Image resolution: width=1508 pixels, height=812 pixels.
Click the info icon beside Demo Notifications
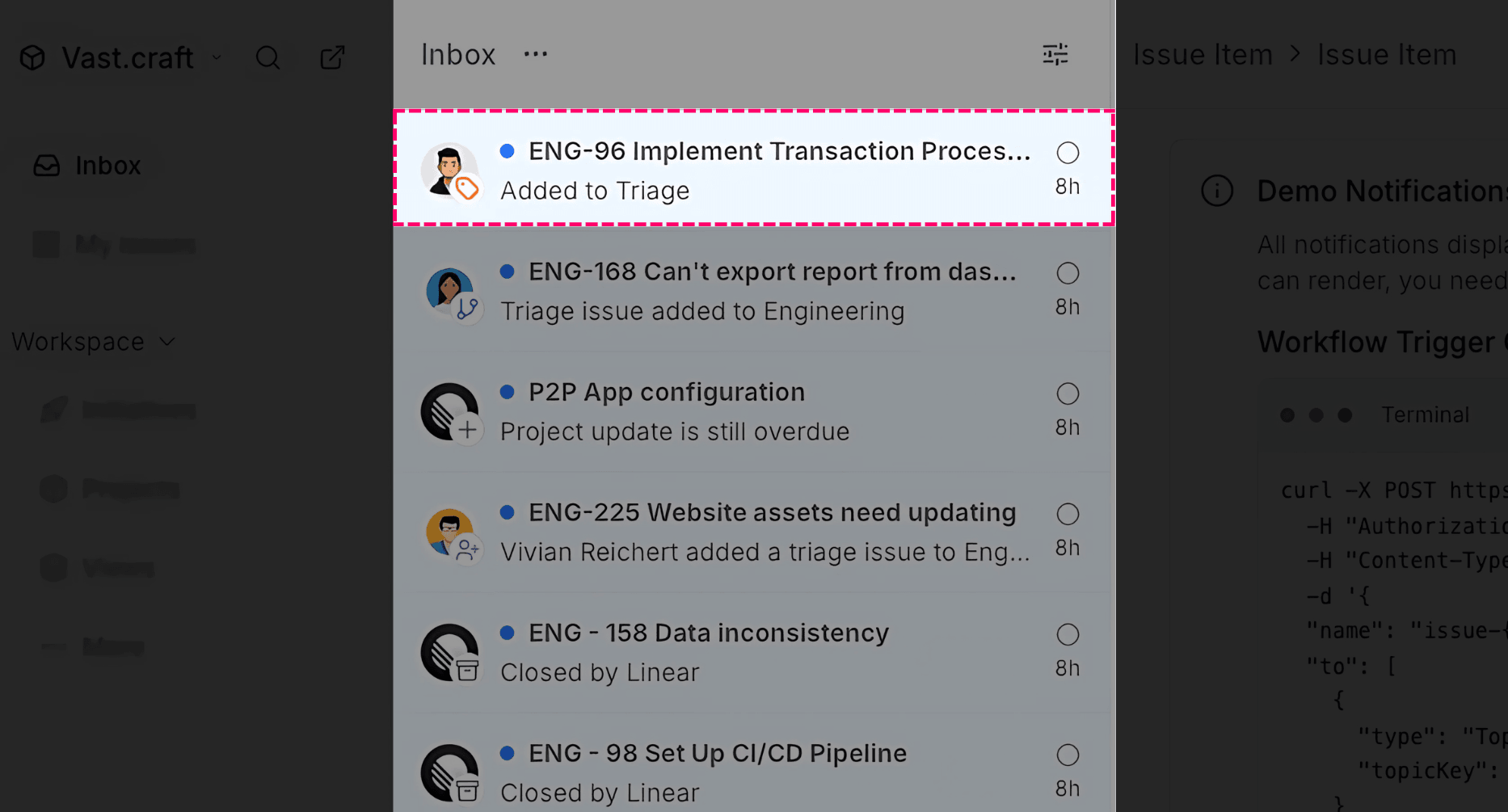(1217, 191)
